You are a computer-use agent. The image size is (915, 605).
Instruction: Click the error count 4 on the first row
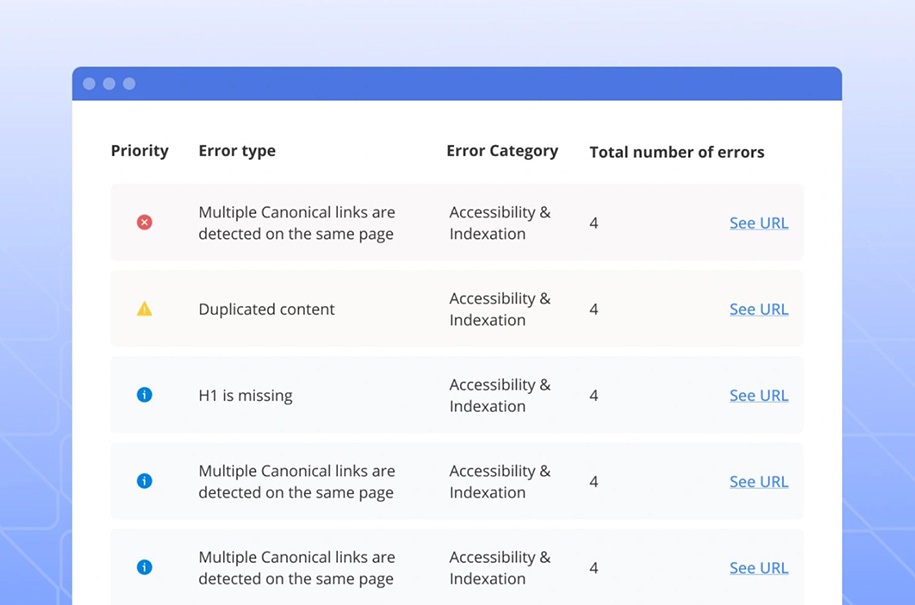click(x=593, y=223)
